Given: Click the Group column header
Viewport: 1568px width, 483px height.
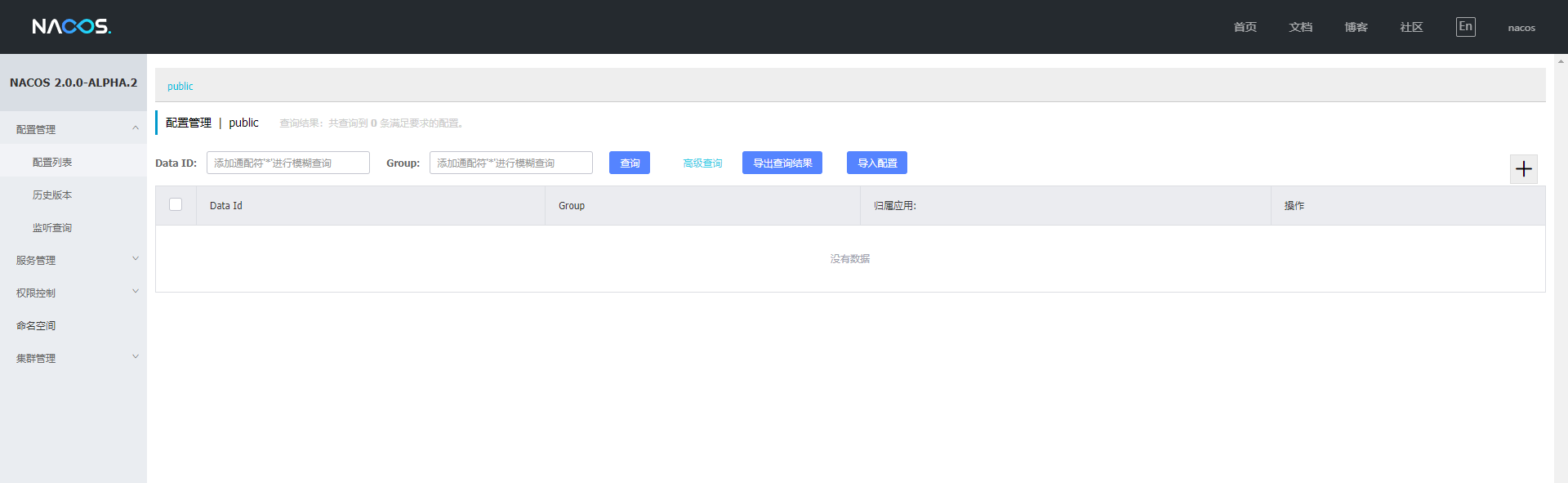Looking at the screenshot, I should point(702,205).
